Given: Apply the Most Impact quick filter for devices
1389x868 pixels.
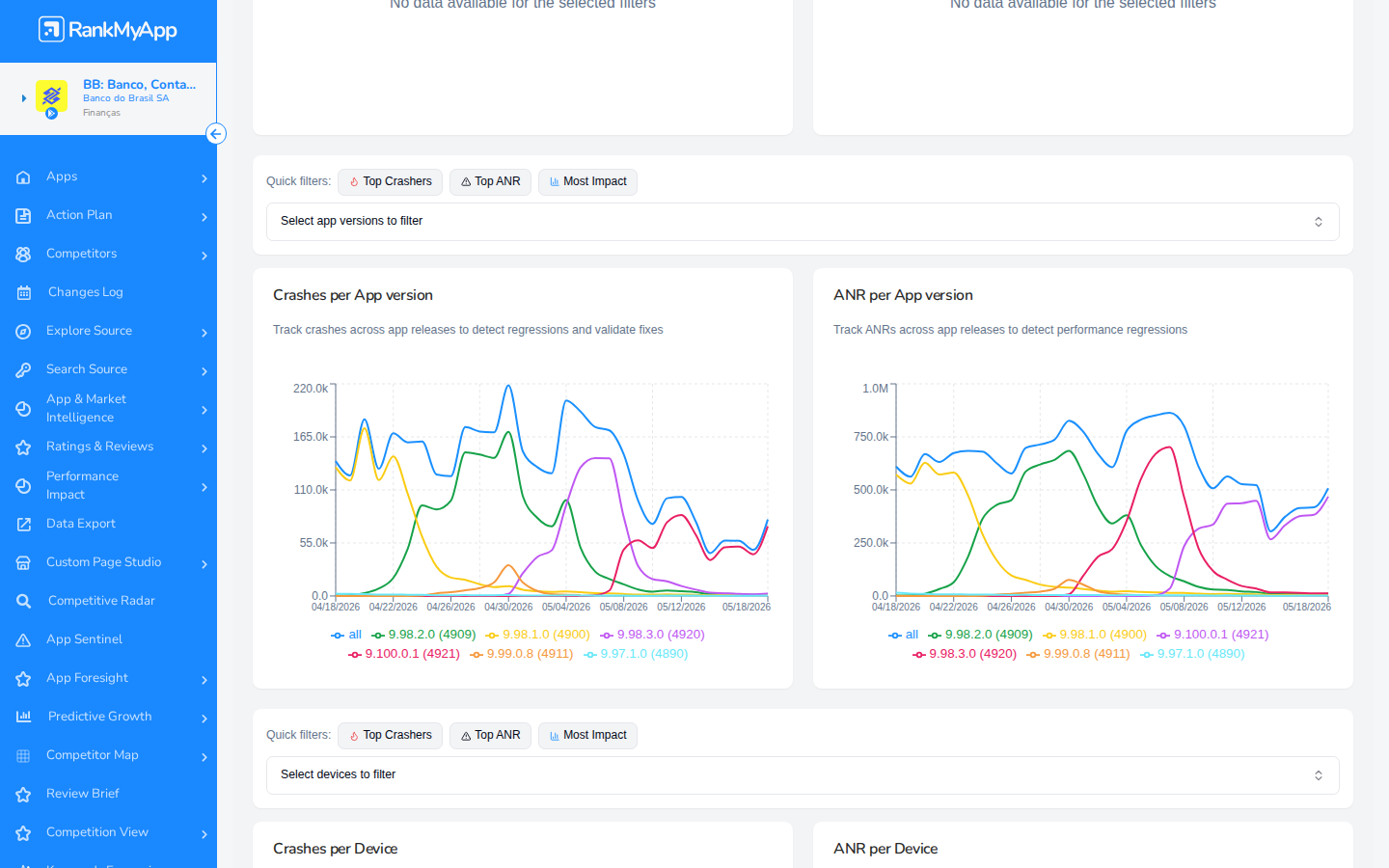Looking at the screenshot, I should click(587, 736).
